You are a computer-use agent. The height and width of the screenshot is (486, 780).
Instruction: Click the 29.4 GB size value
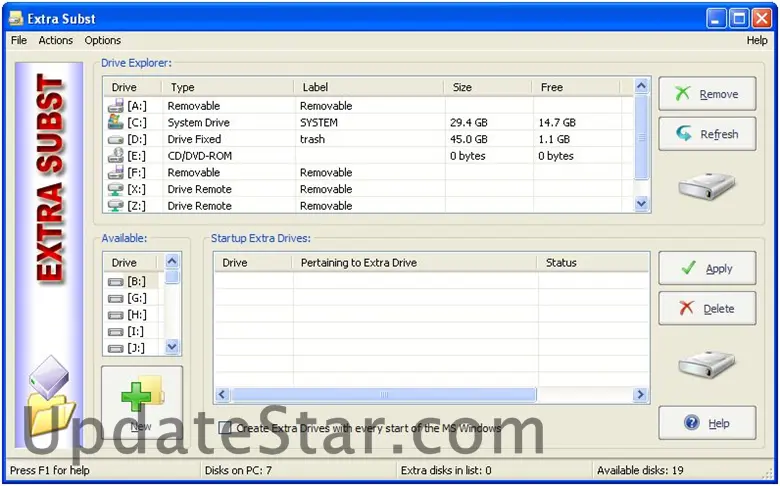469,122
